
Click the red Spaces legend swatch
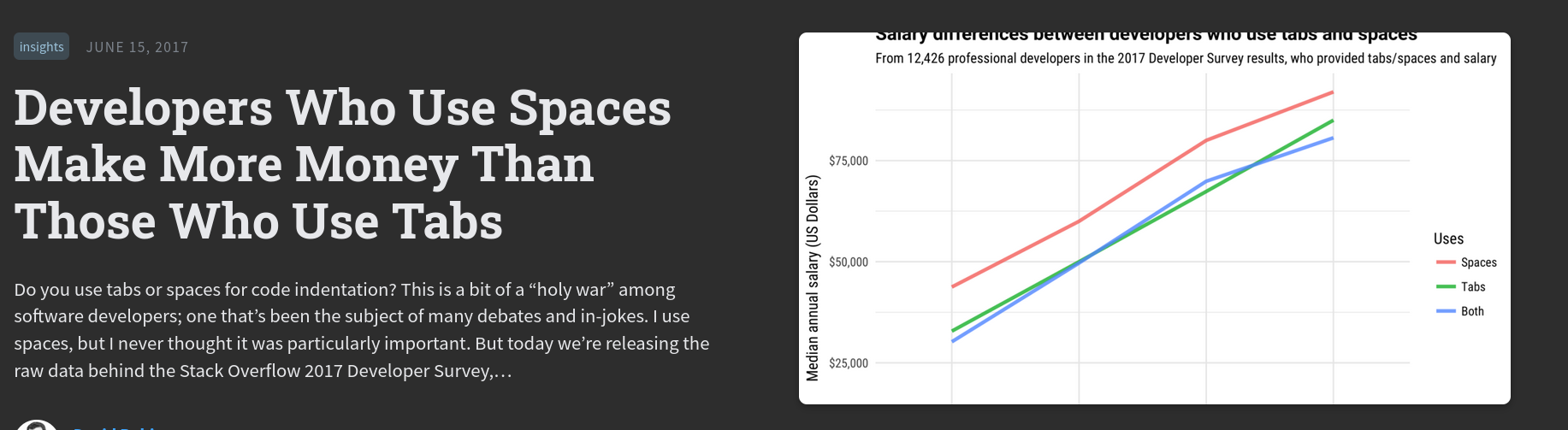pyautogui.click(x=1446, y=262)
